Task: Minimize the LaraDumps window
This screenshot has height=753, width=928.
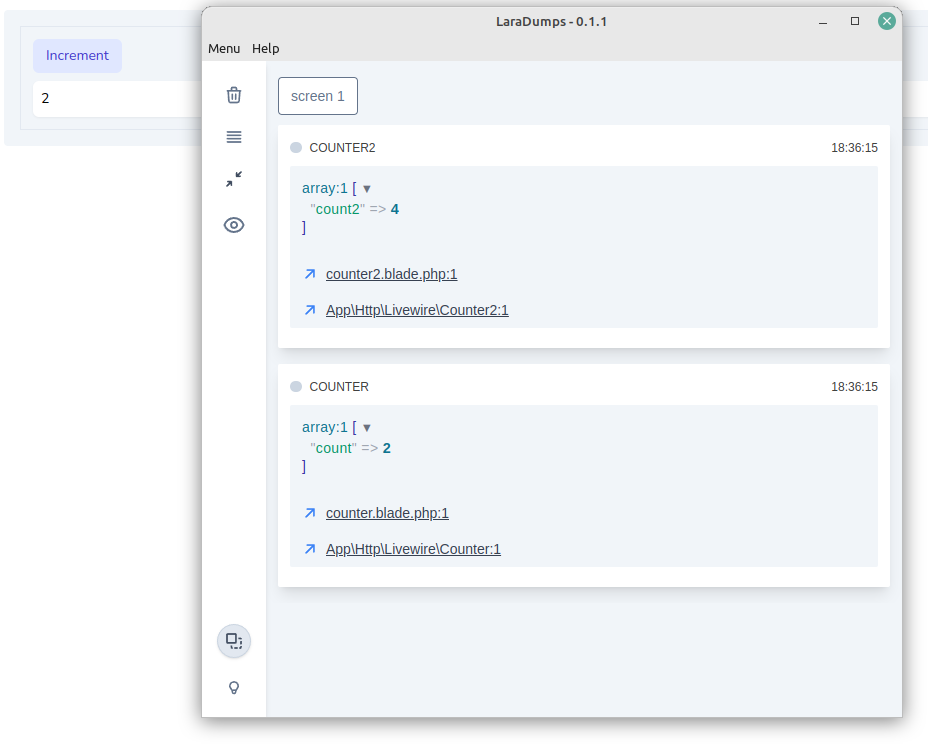Action: (x=823, y=22)
